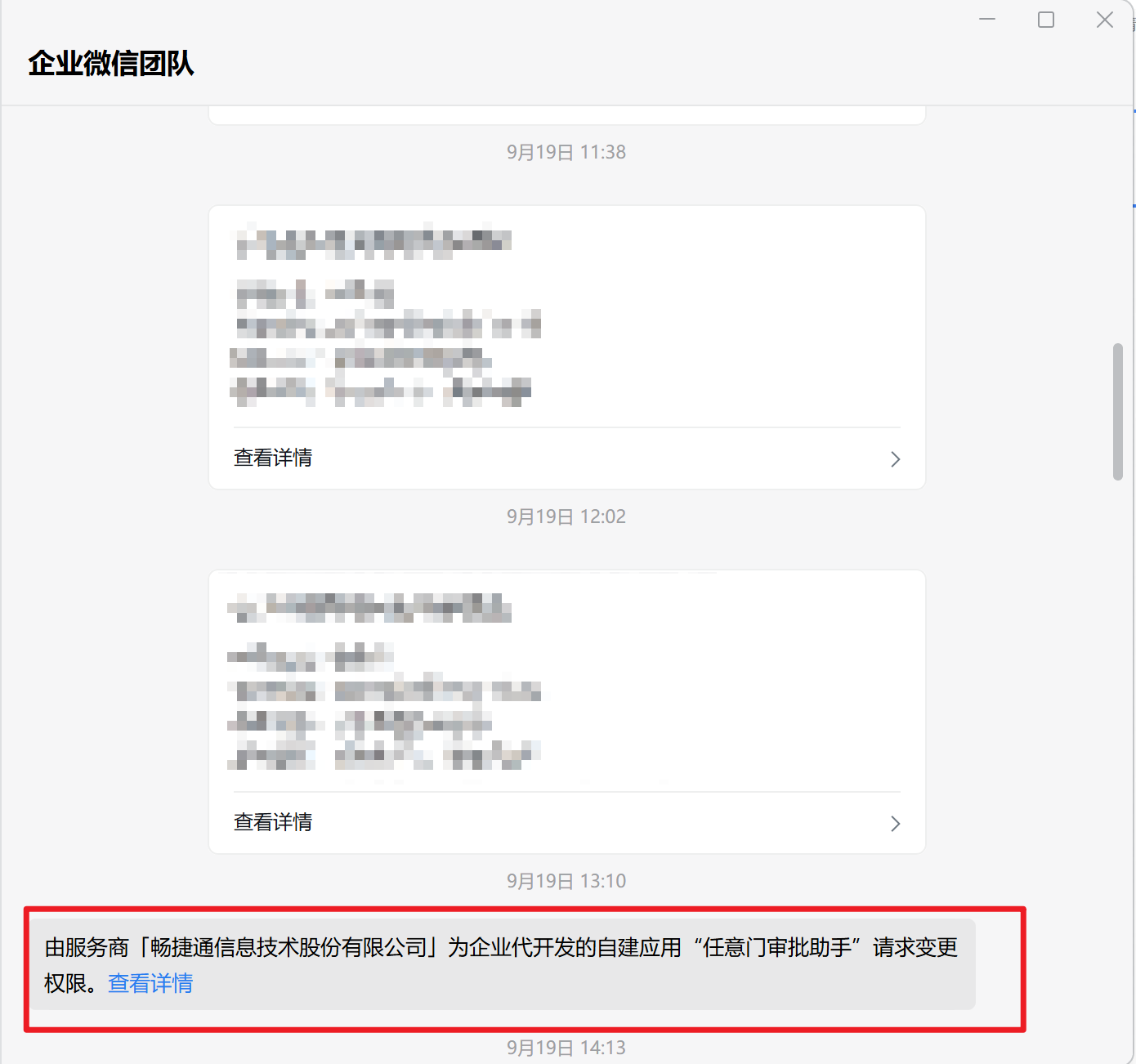Expand chevron on card dated before 12:02
Image resolution: width=1136 pixels, height=1064 pixels.
[896, 459]
